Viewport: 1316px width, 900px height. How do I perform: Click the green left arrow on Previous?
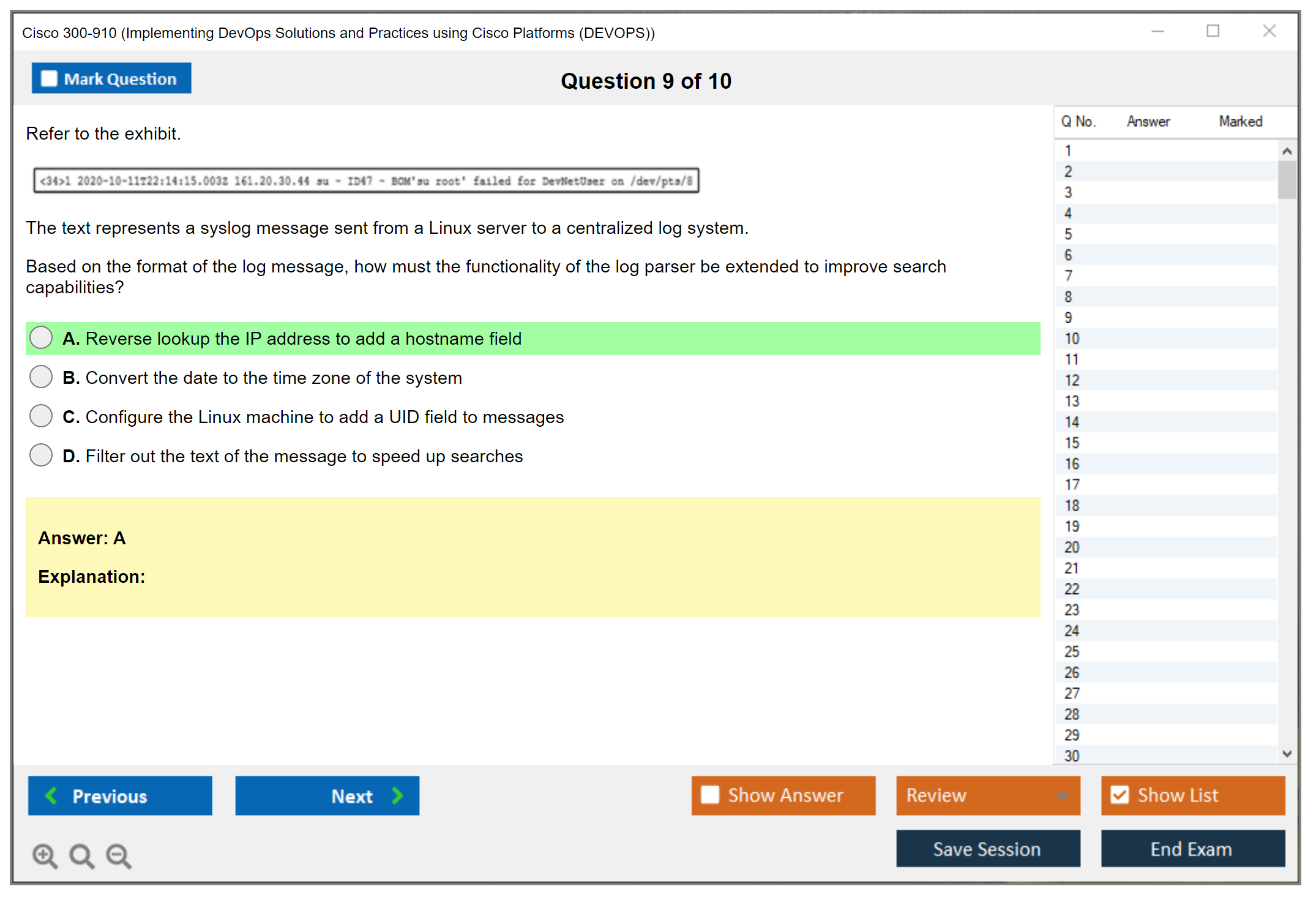point(51,796)
